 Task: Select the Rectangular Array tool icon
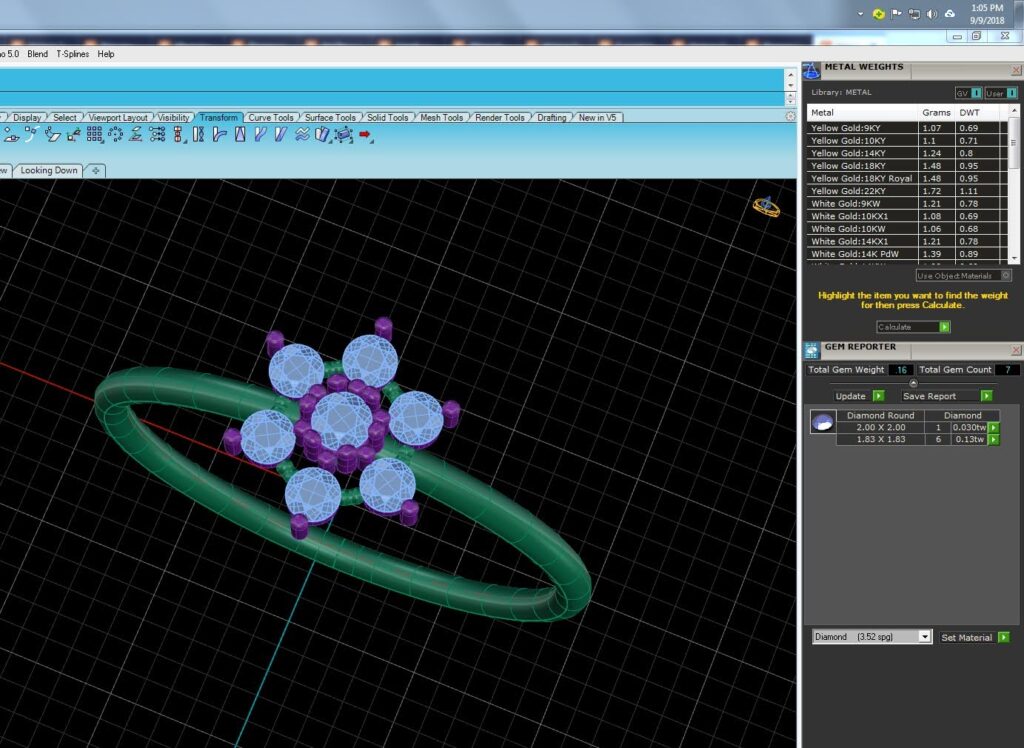pyautogui.click(x=95, y=134)
